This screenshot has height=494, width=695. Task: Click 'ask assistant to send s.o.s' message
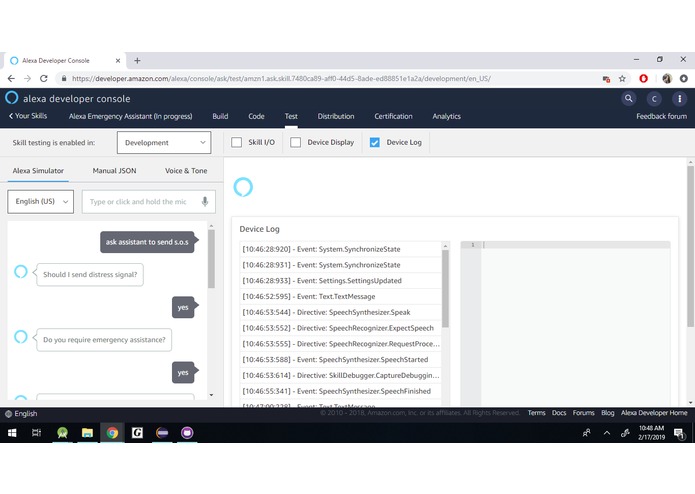pyautogui.click(x=147, y=242)
